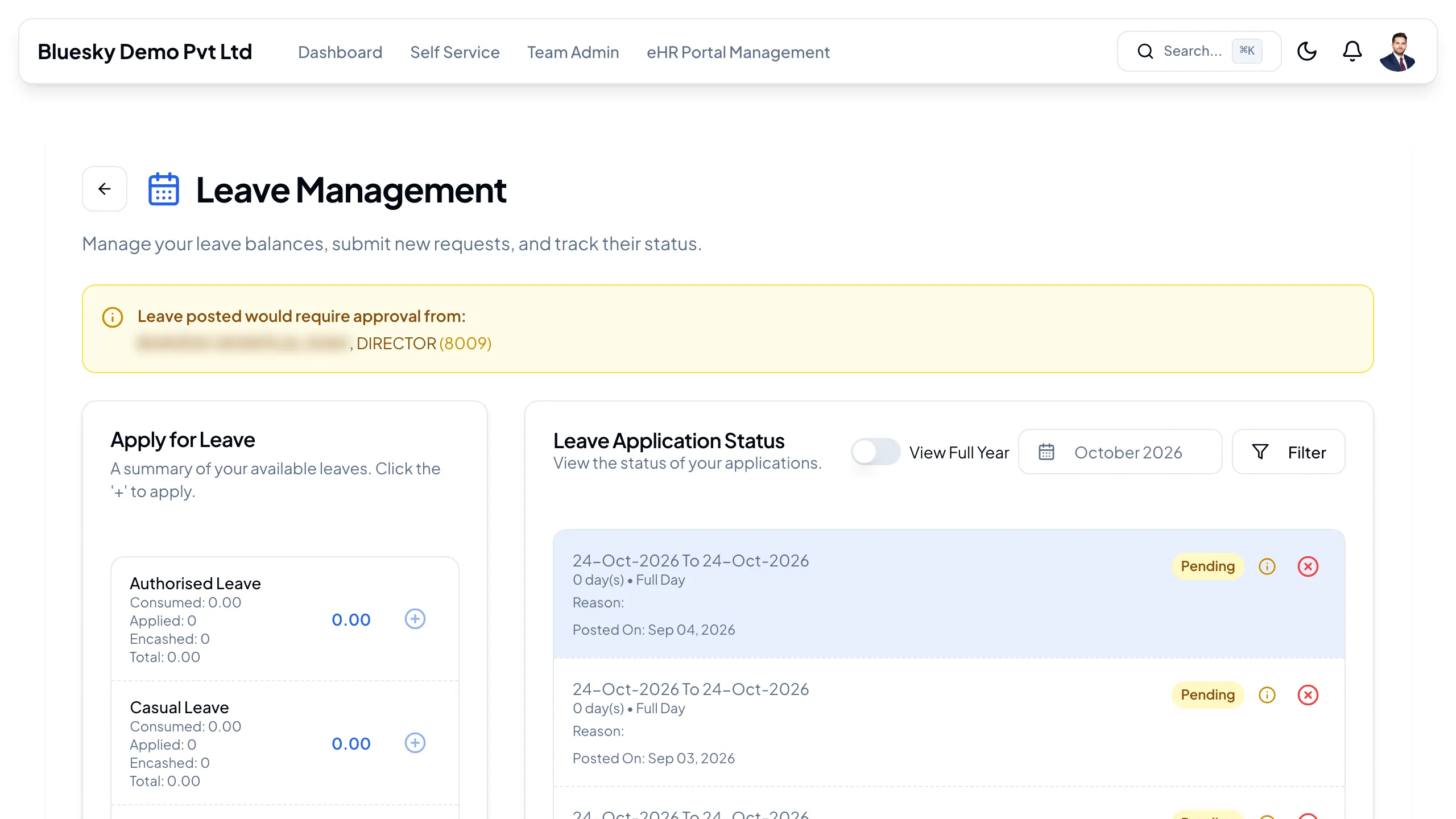1456x819 pixels.
Task: Open eHR Portal Management menu
Action: point(738,52)
